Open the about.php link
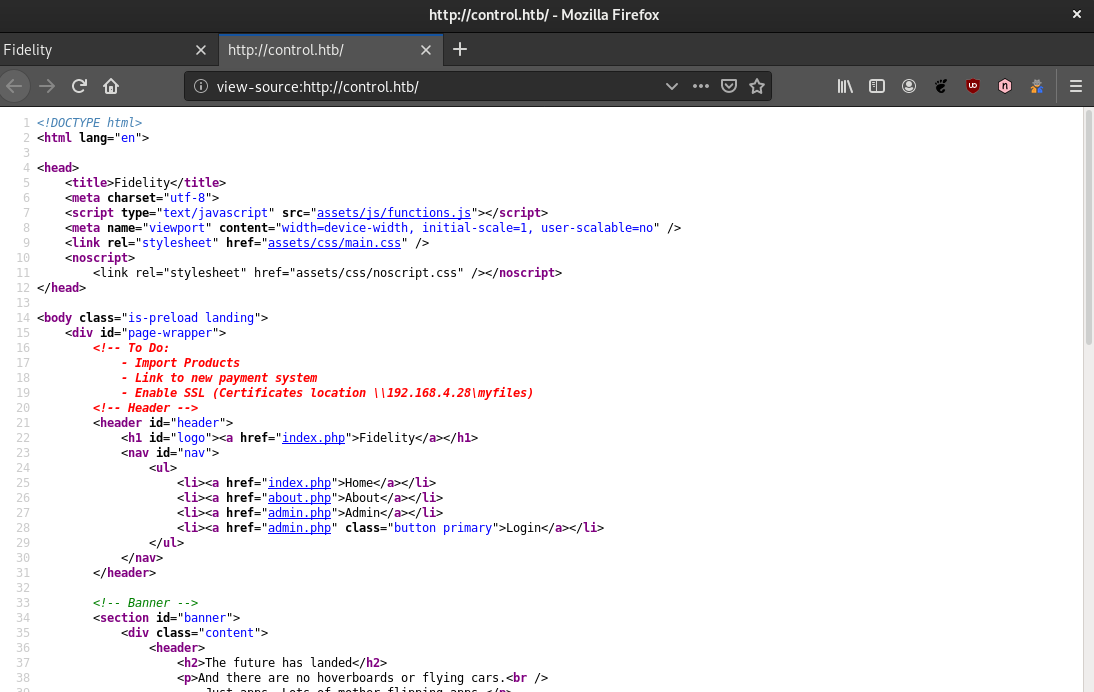The height and width of the screenshot is (692, 1094). [x=299, y=498]
